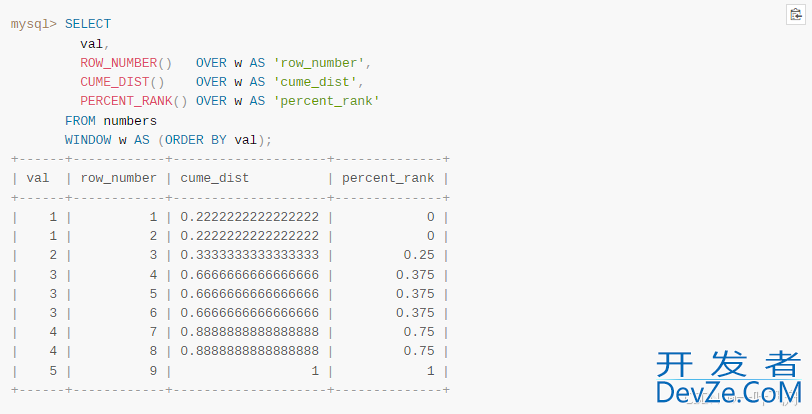Viewport: 812px width, 414px height.
Task: Click the 0.3333333333333333 cume_dist value
Action: [x=249, y=255]
